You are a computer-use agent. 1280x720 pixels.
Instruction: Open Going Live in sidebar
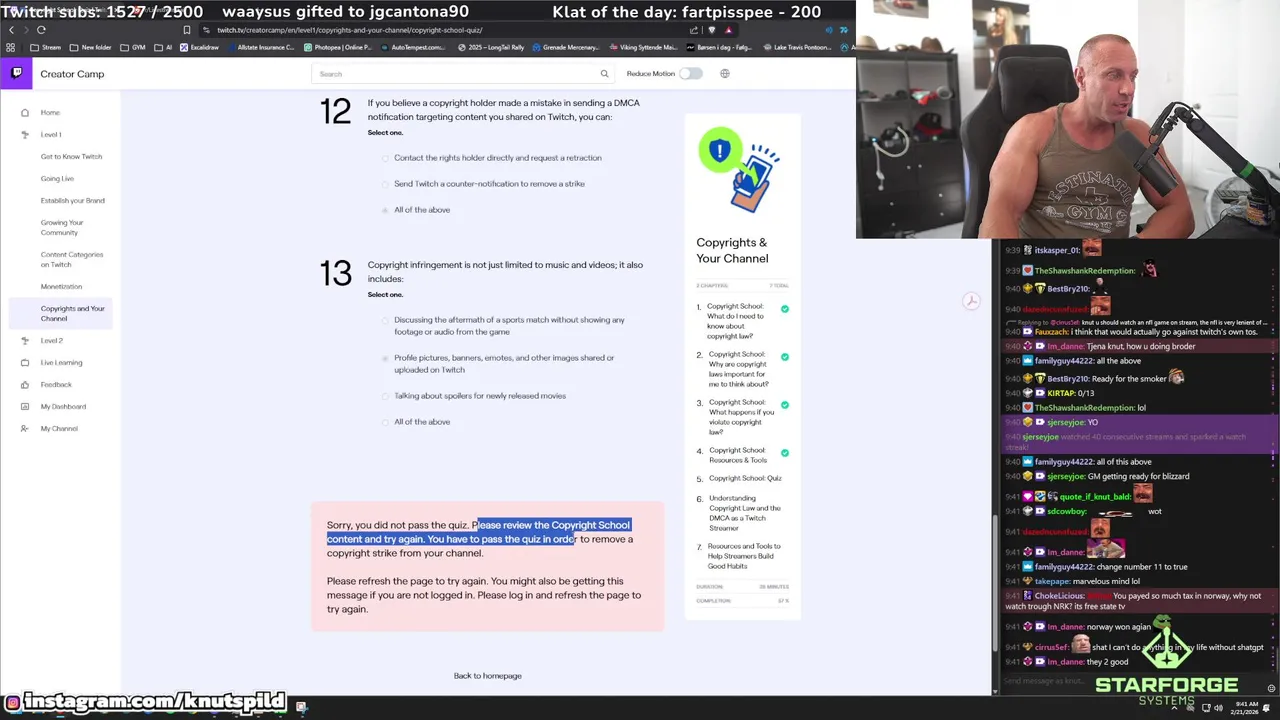pyautogui.click(x=57, y=178)
